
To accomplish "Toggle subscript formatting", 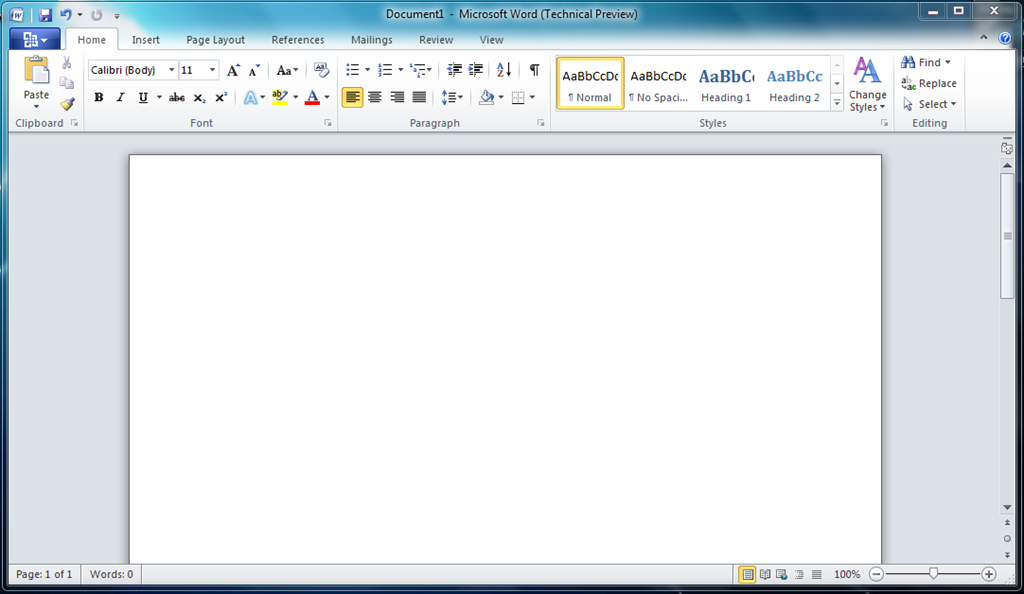I will tap(199, 97).
